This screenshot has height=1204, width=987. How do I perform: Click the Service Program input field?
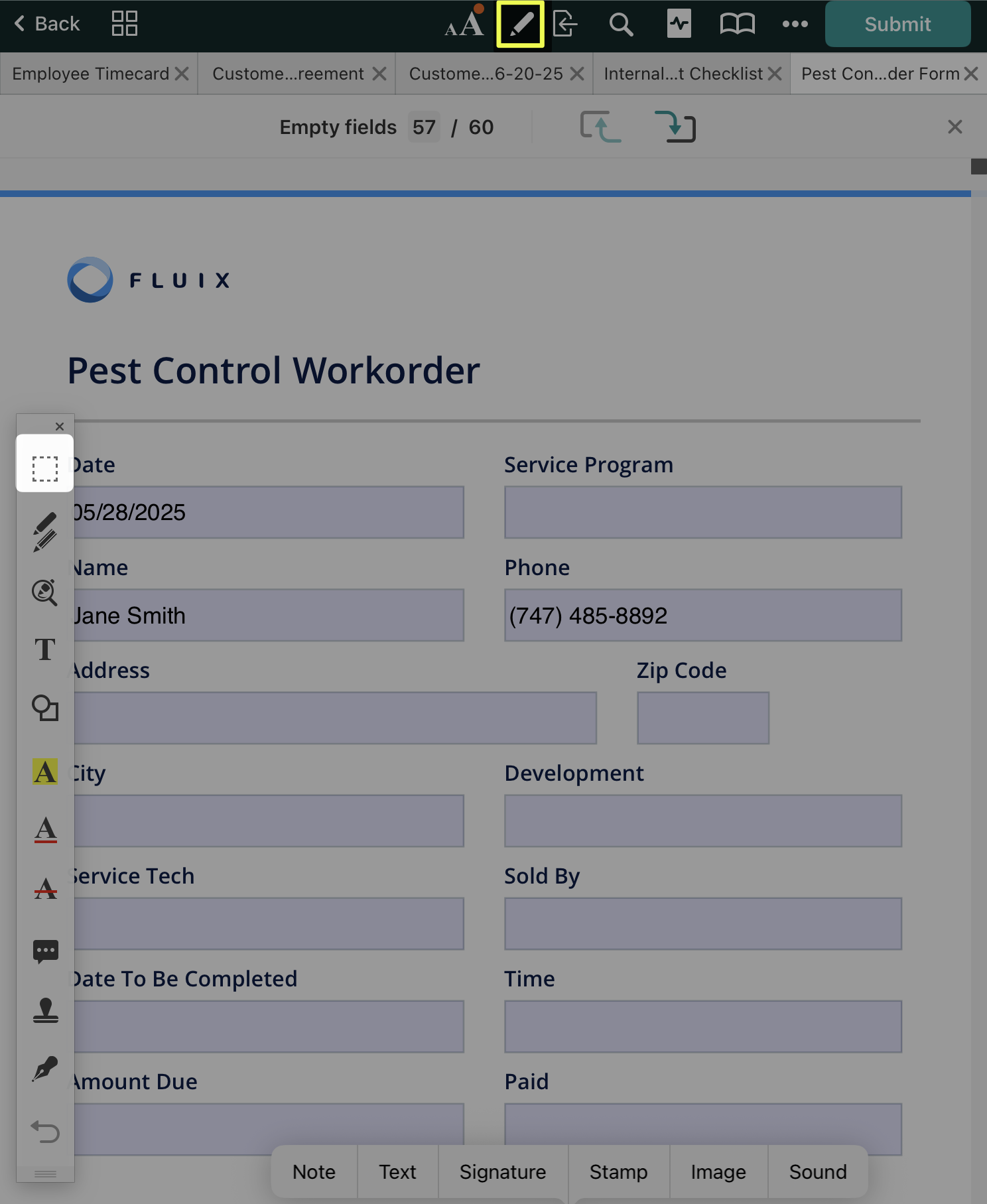coord(702,512)
